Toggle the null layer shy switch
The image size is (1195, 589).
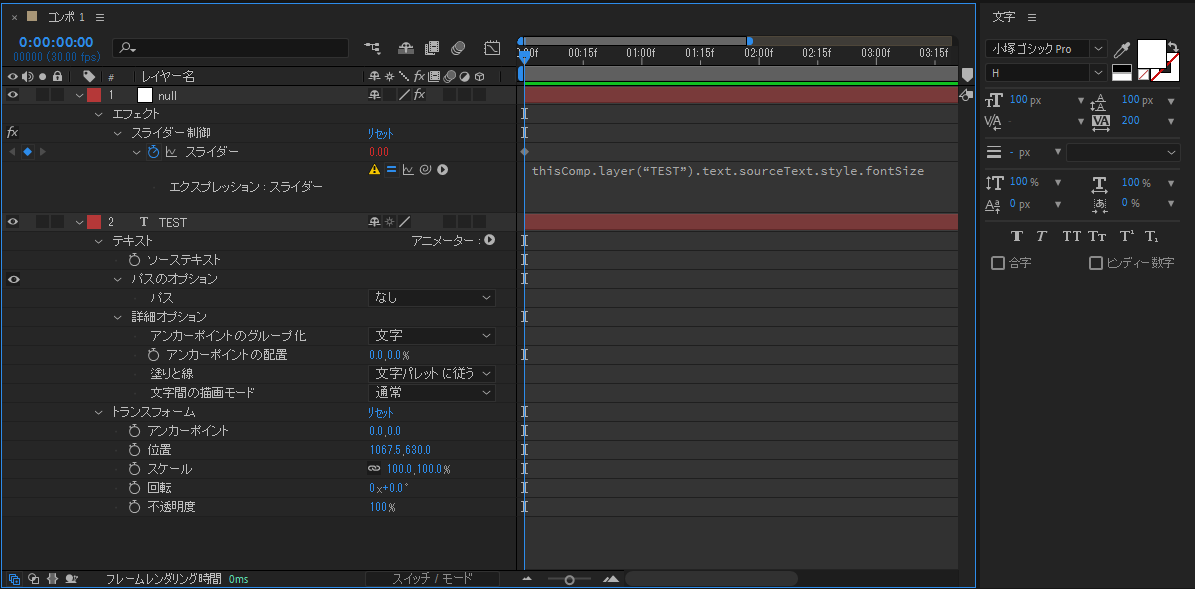click(374, 95)
